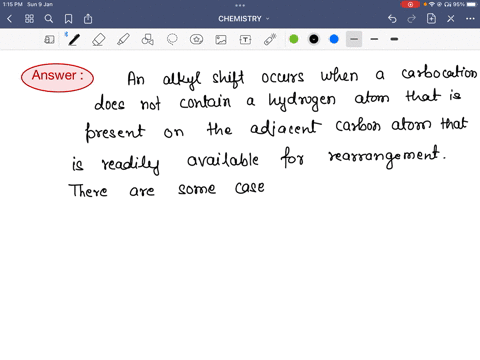
Task: Select the medium stroke width
Action: (374, 39)
